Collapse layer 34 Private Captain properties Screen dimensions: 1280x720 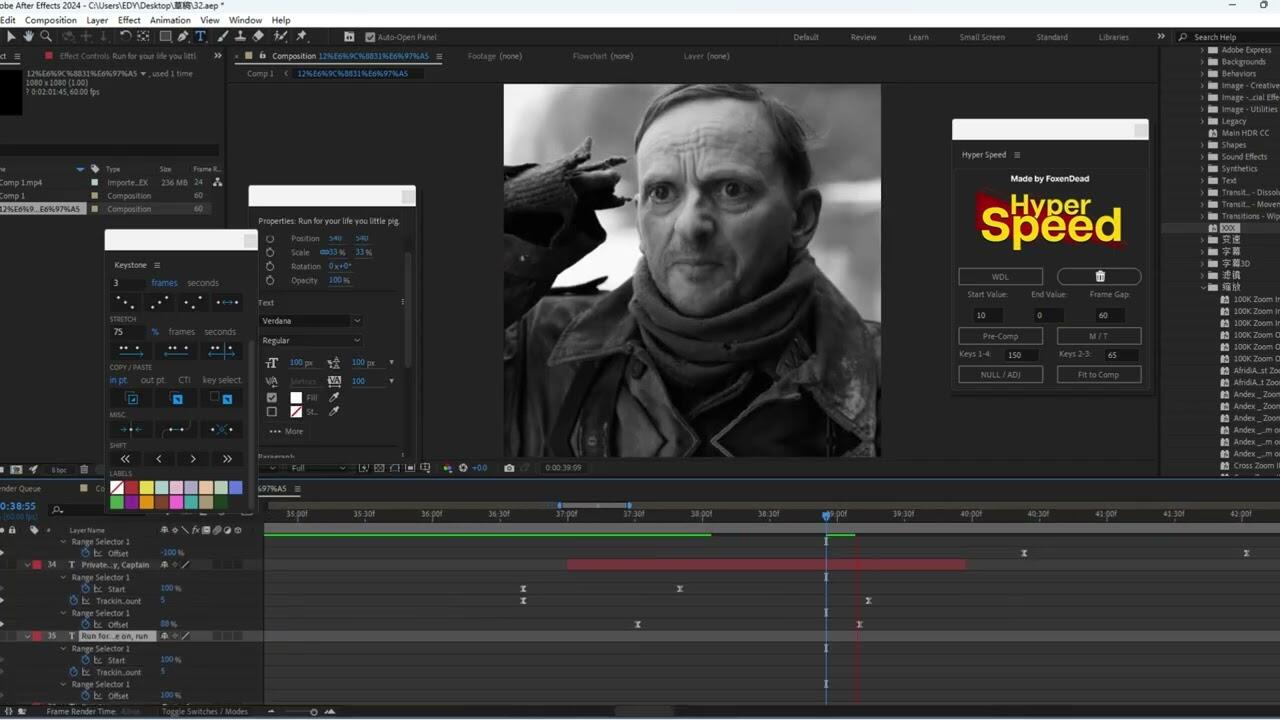click(28, 565)
